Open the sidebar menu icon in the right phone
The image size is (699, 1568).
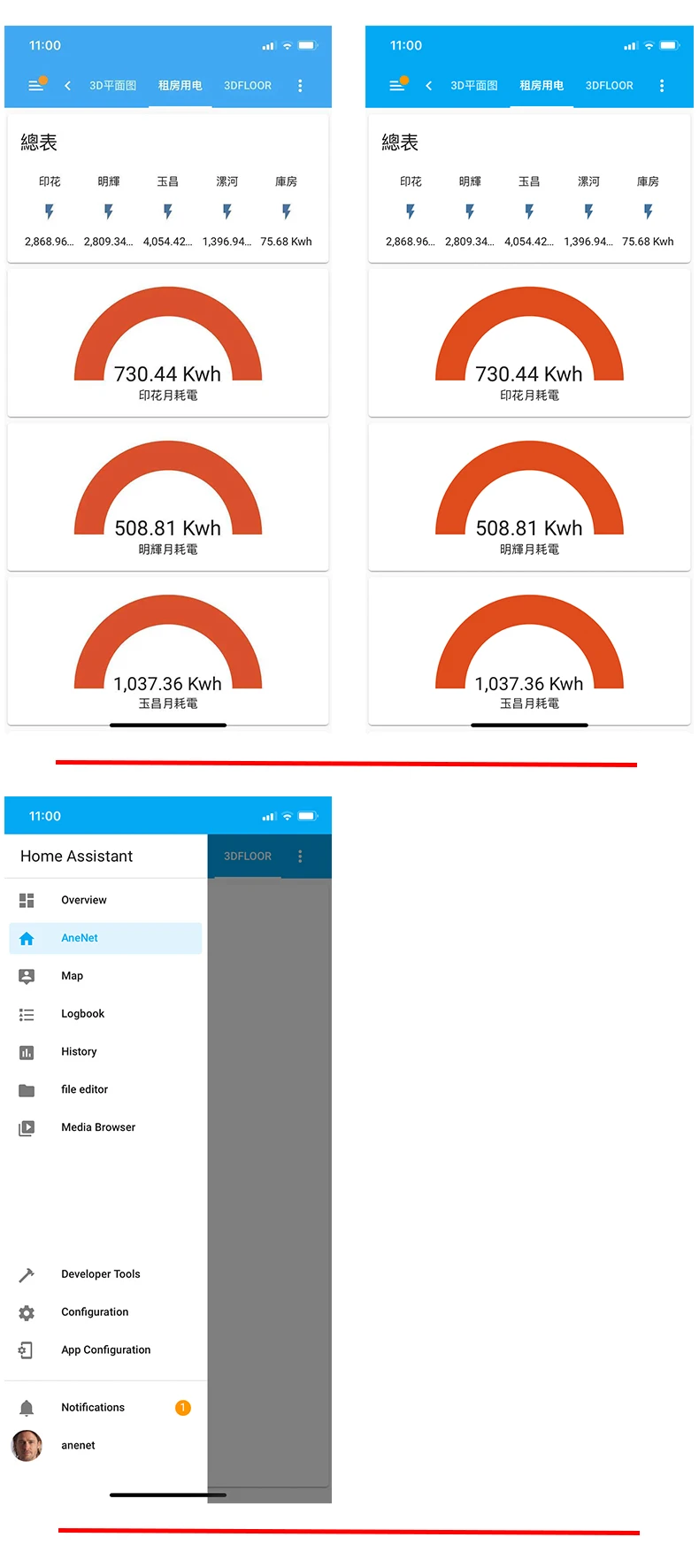click(x=397, y=86)
